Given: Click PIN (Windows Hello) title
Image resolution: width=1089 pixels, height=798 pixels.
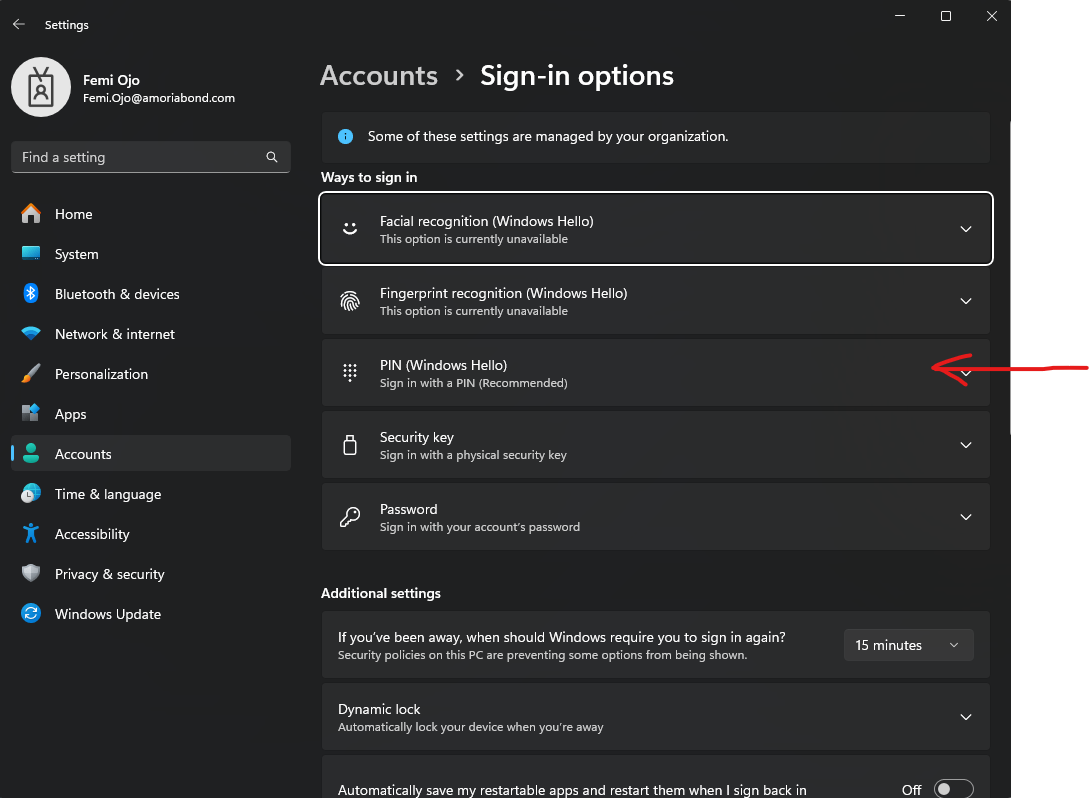Looking at the screenshot, I should pos(443,365).
